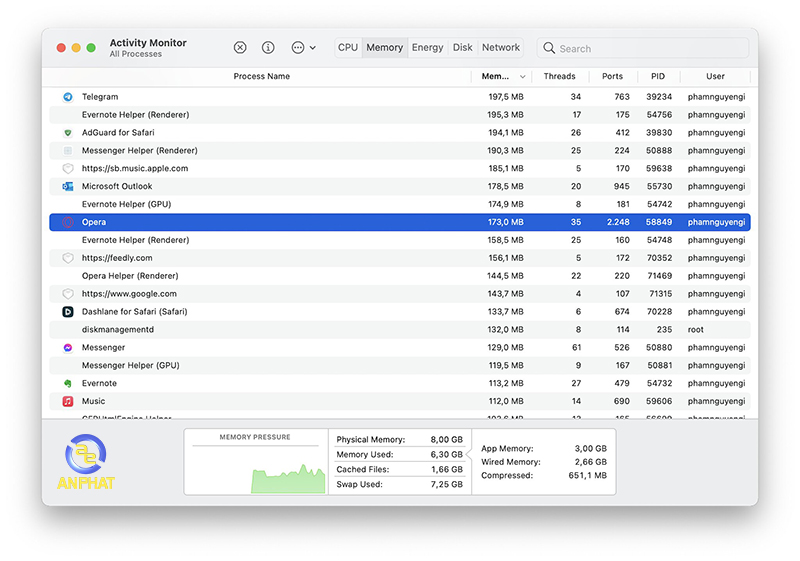Viewport: 800px width, 561px height.
Task: Select the Music process name
Action: [x=93, y=401]
